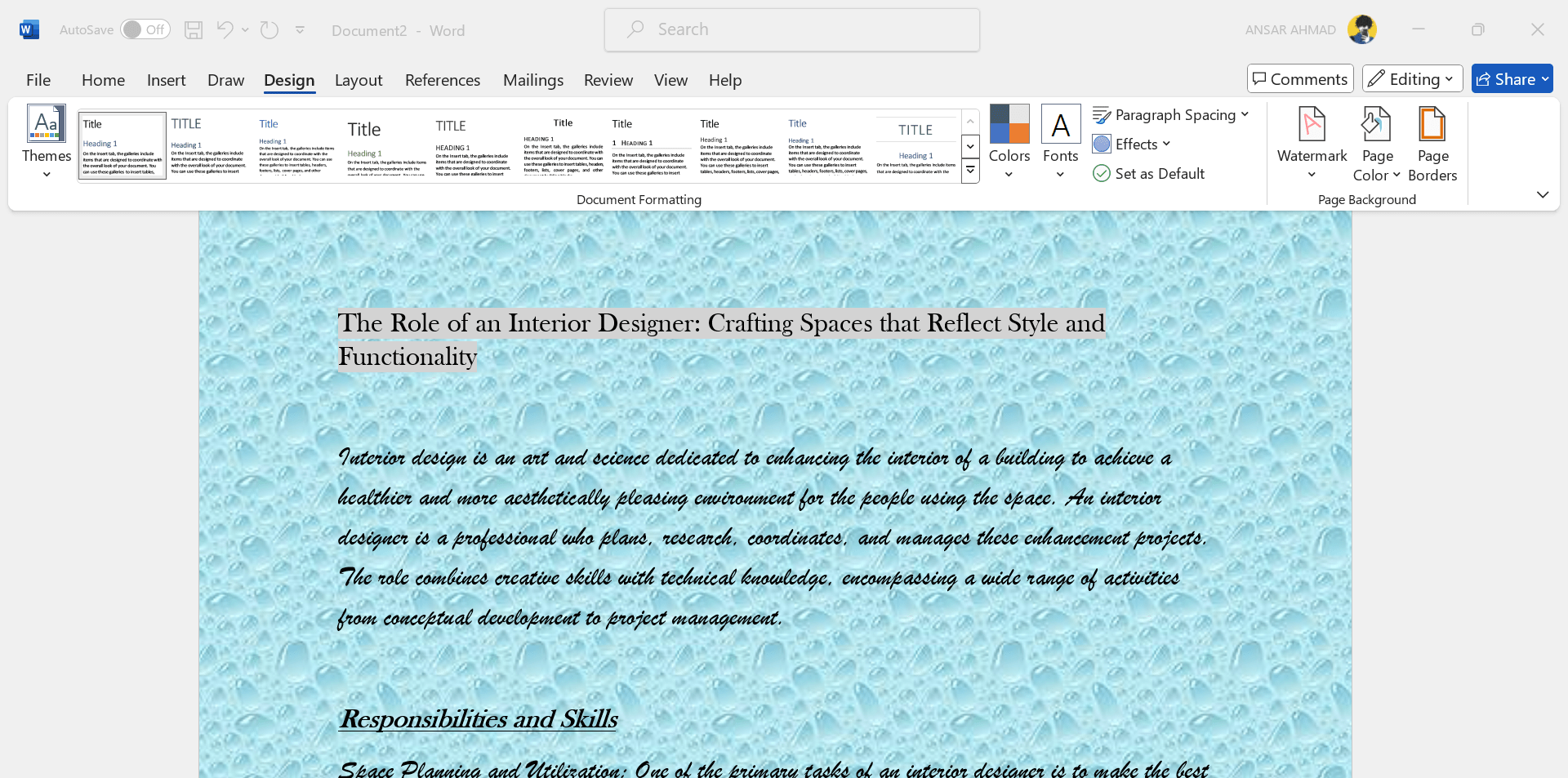The width and height of the screenshot is (1568, 778).
Task: Open the Watermark menu
Action: pos(1312,144)
